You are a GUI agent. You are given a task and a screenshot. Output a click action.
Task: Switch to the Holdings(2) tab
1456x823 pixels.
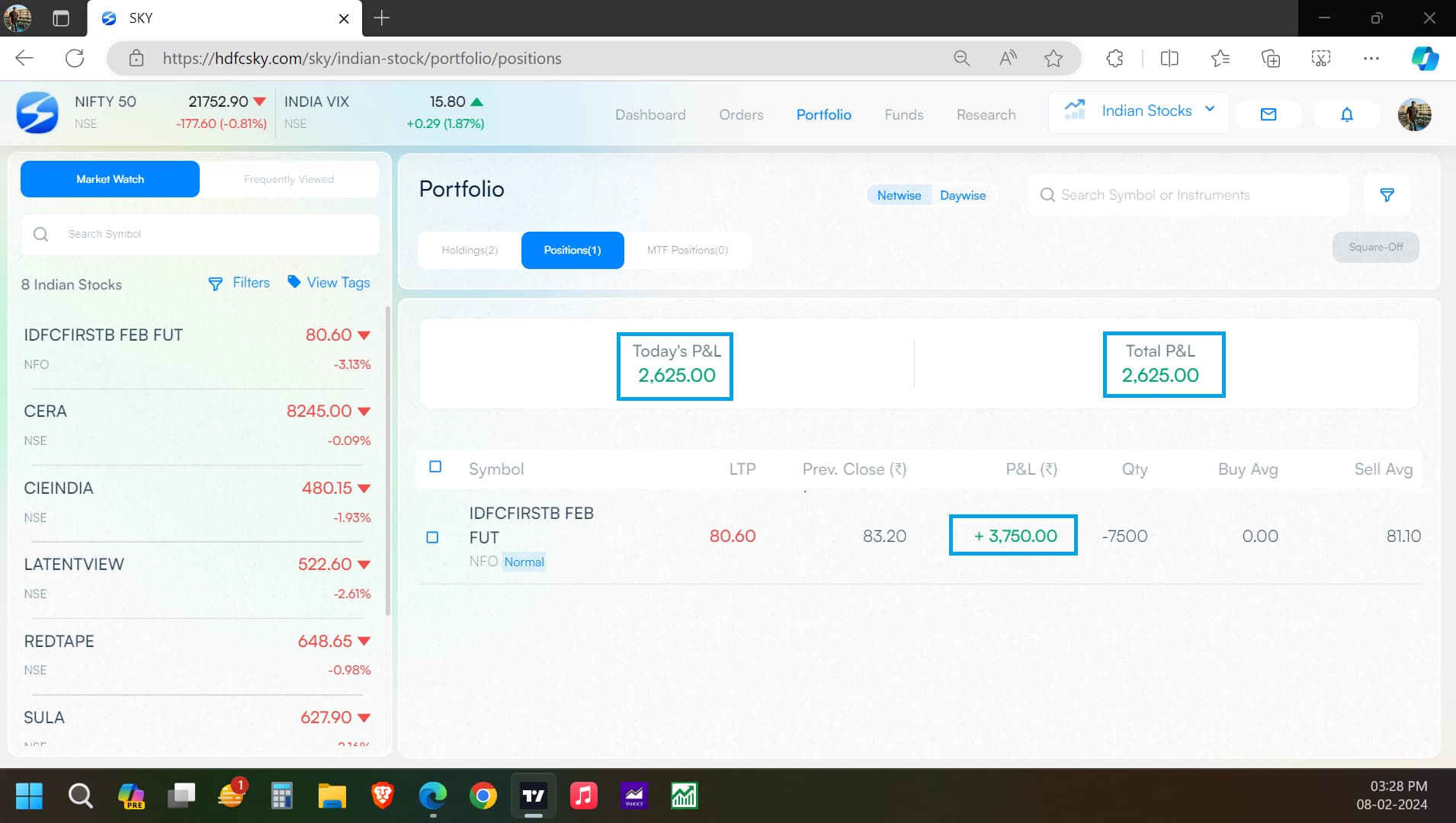(470, 250)
